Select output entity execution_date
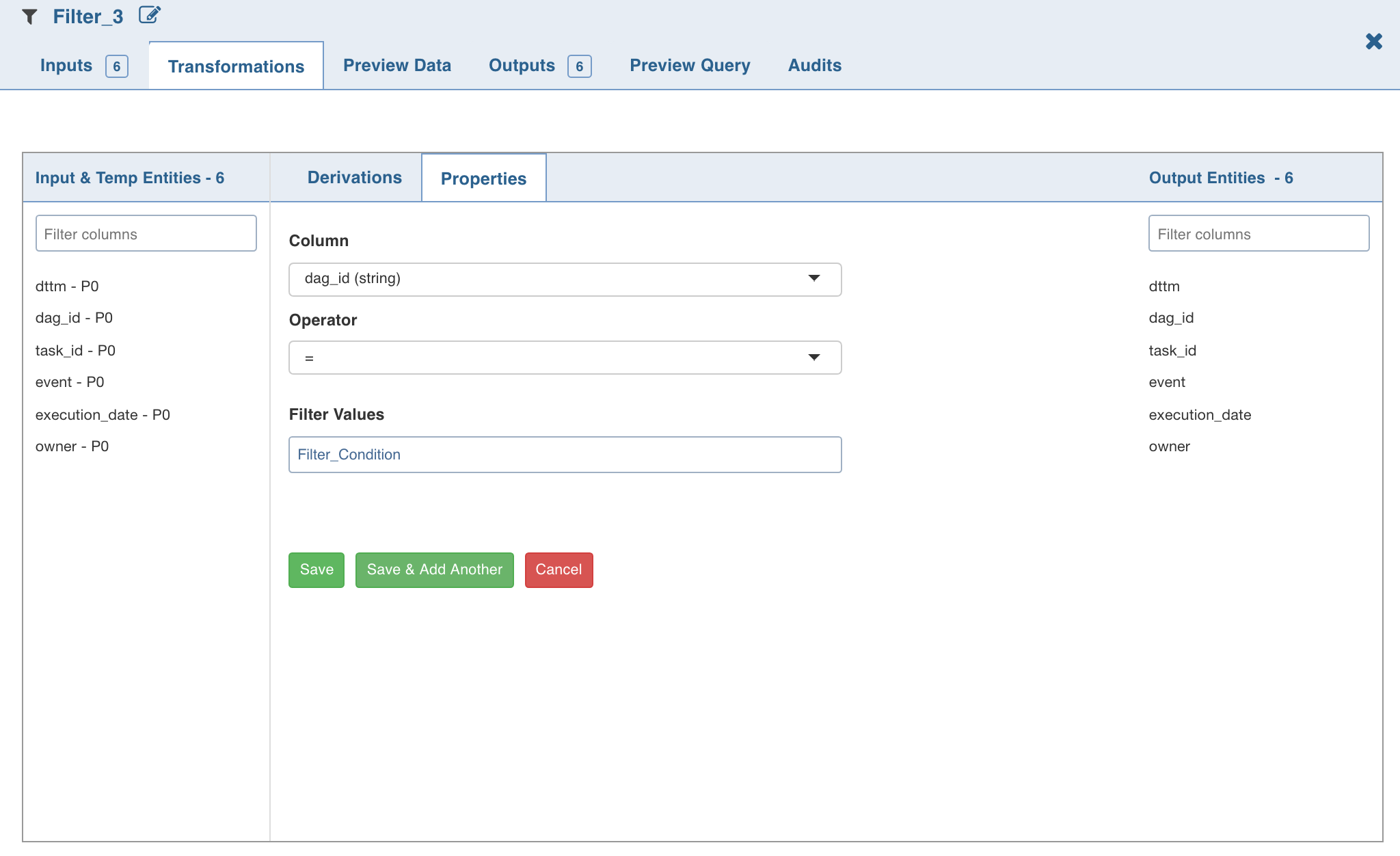The width and height of the screenshot is (1400, 856). click(1200, 415)
